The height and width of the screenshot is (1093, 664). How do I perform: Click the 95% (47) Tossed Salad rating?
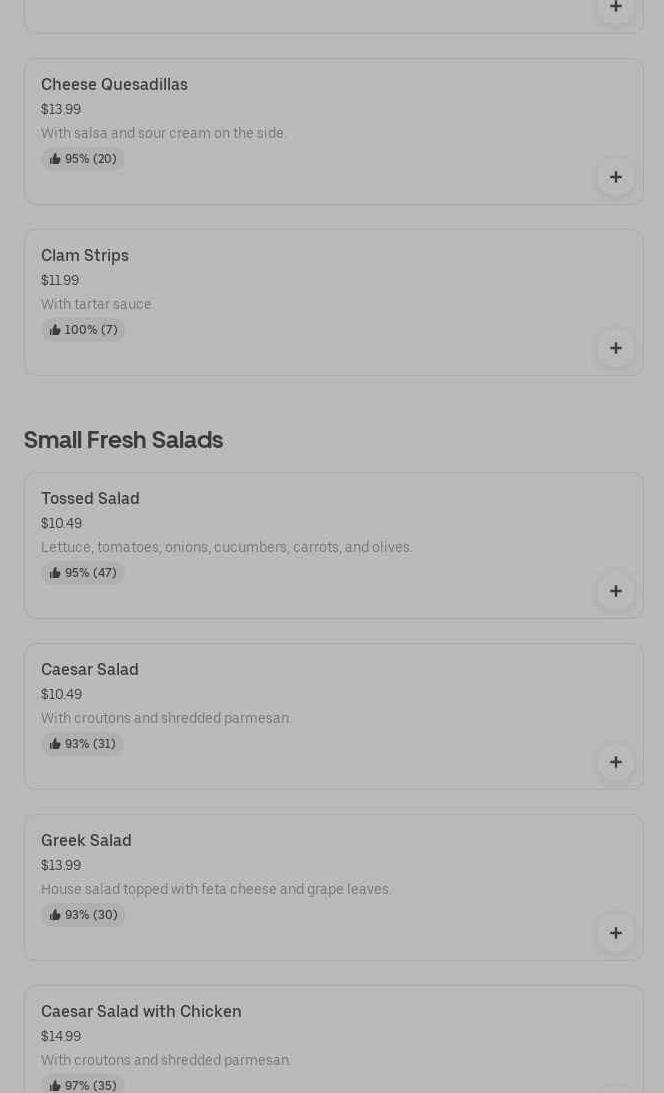83,573
